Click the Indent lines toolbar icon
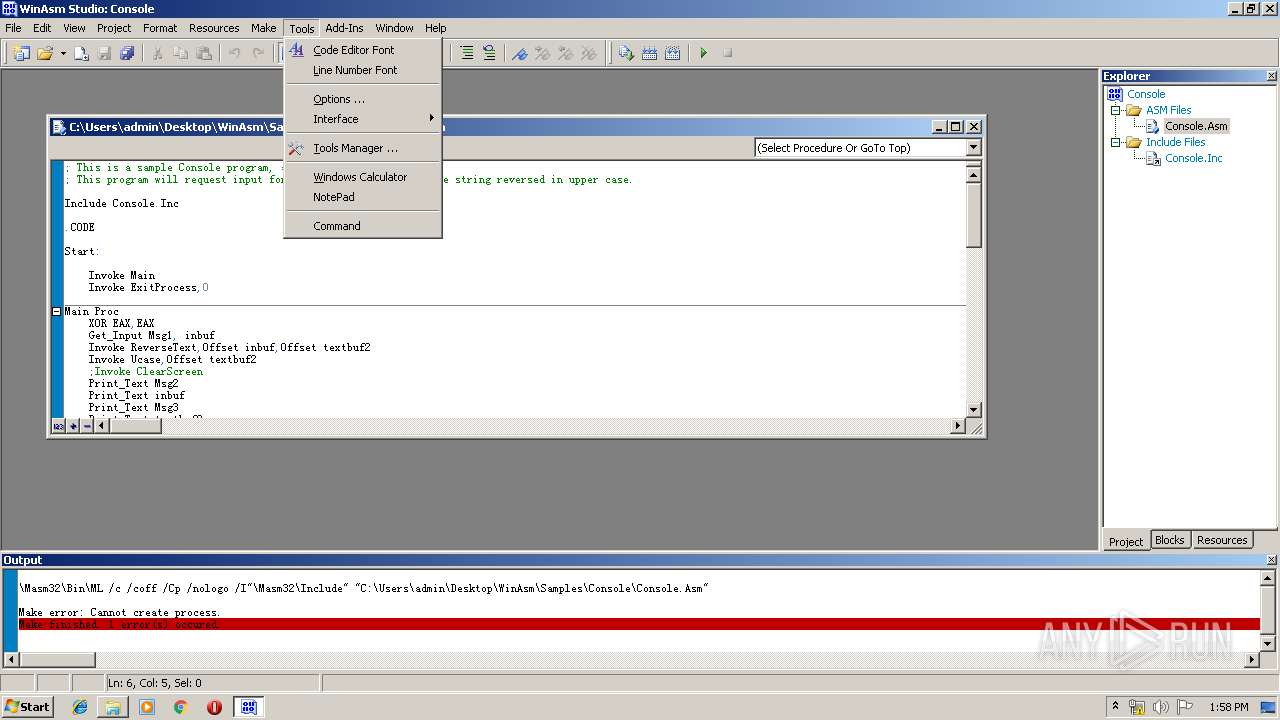The width and height of the screenshot is (1280, 720). tap(467, 53)
